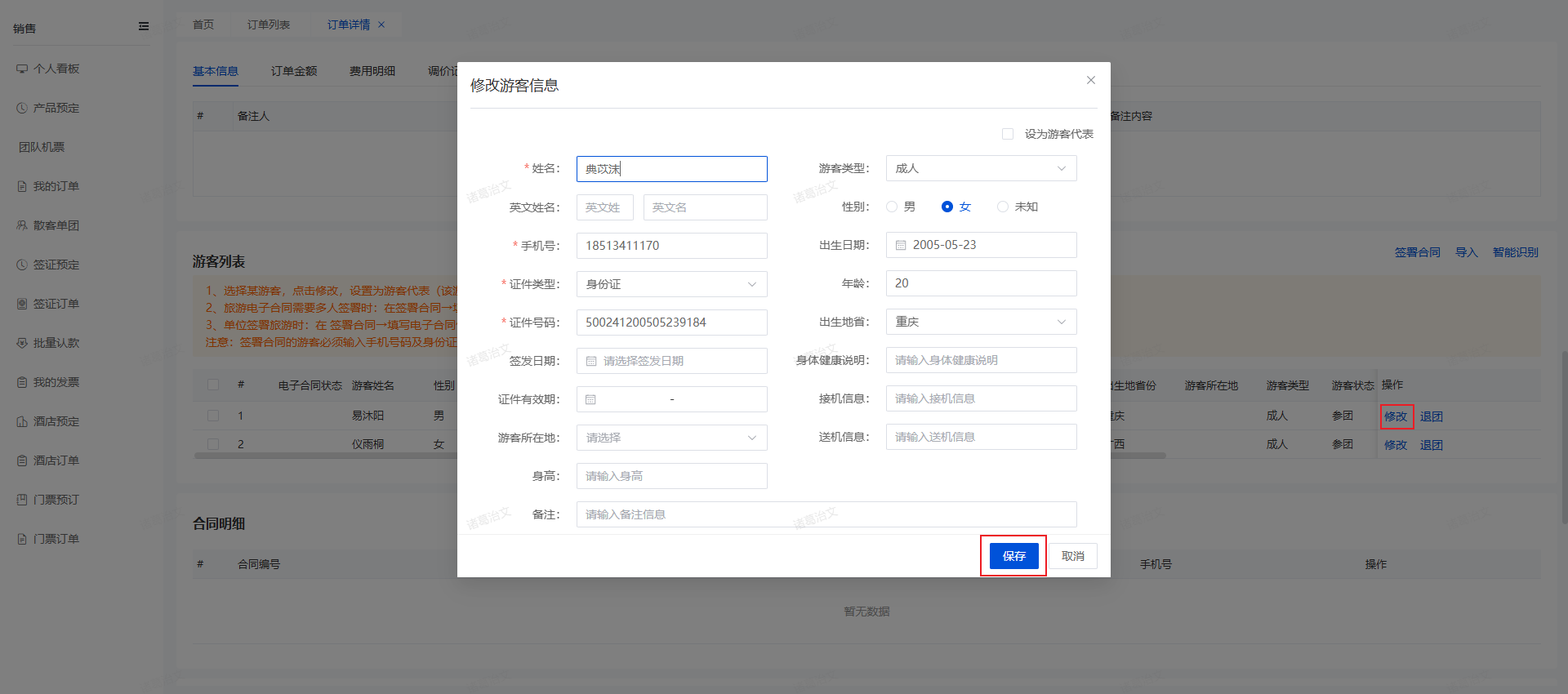Image resolution: width=1568 pixels, height=694 pixels.
Task: Open the 订单列表 tab
Action: click(x=269, y=24)
